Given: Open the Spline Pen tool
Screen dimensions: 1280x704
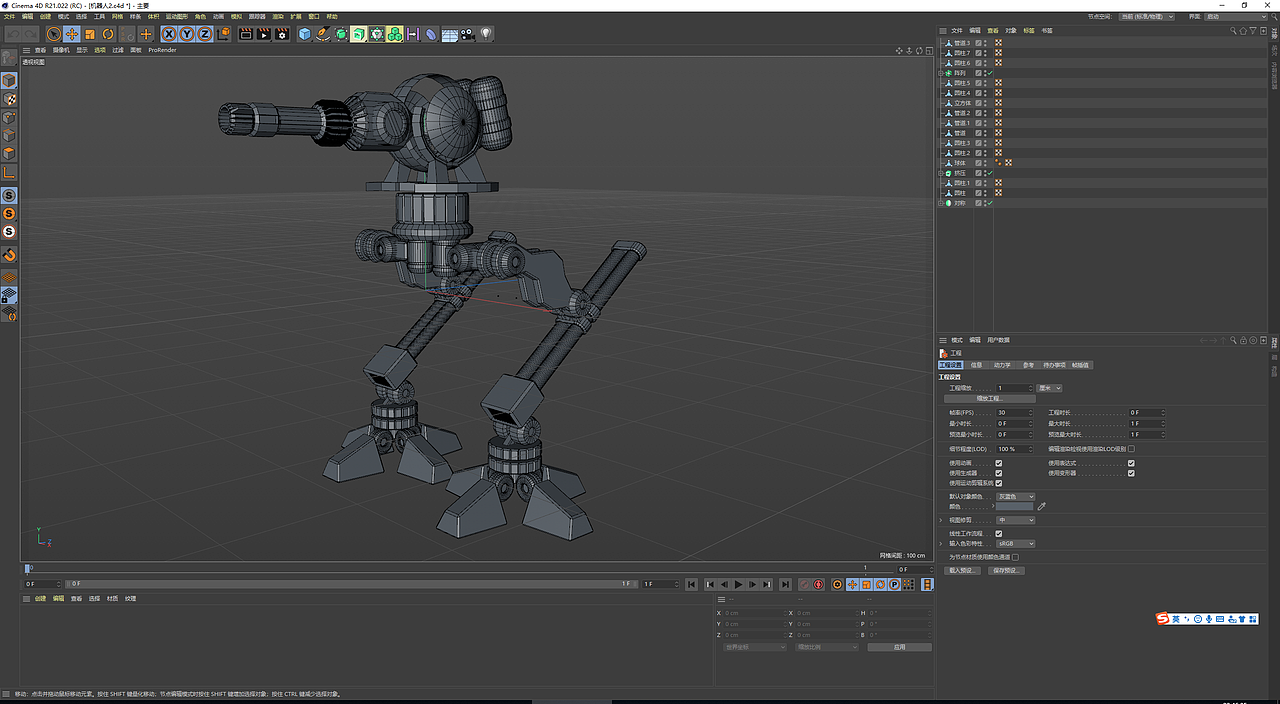Looking at the screenshot, I should (323, 34).
